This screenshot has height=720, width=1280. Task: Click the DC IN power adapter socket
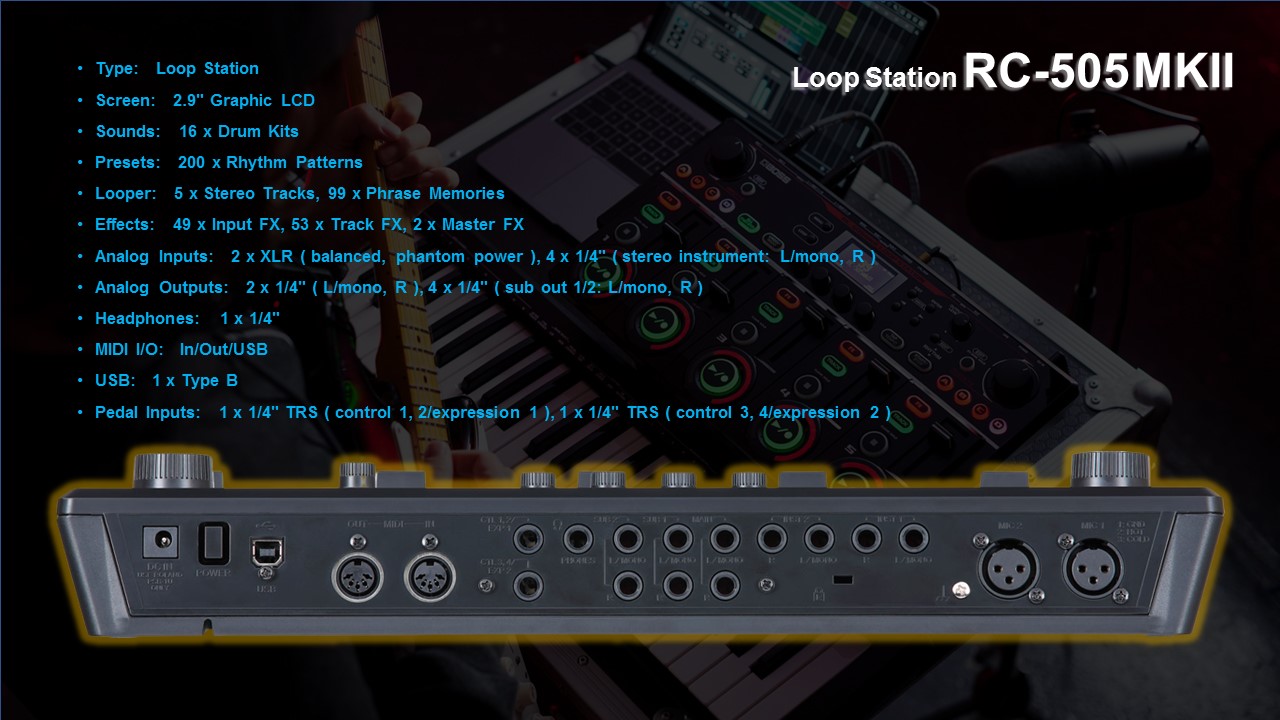pyautogui.click(x=160, y=542)
